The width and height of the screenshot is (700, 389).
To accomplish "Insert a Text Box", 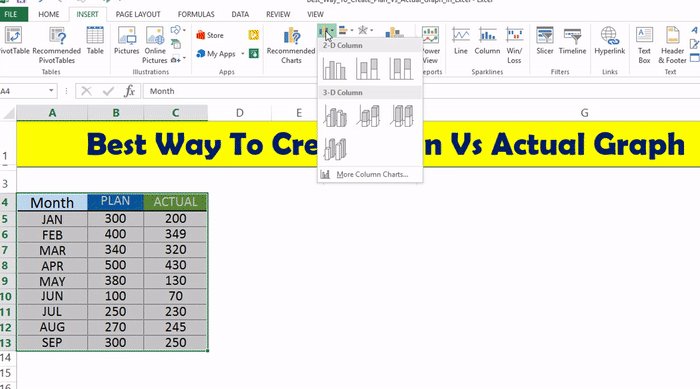I will [x=644, y=45].
